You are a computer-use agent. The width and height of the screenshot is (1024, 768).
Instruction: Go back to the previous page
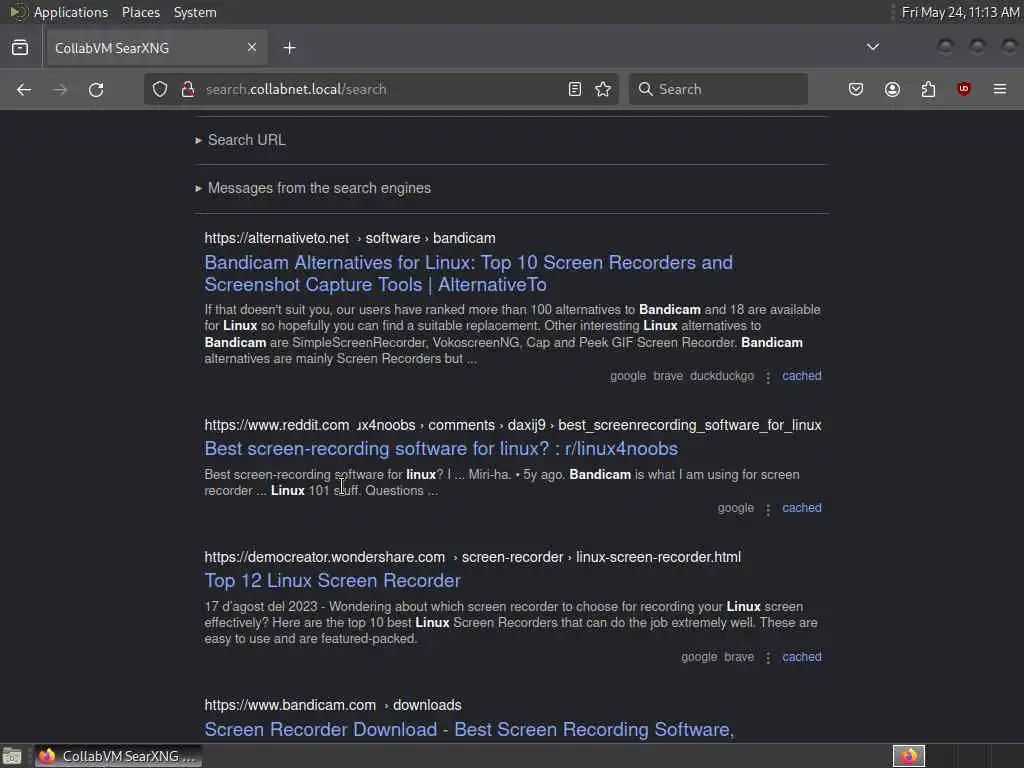pos(24,89)
